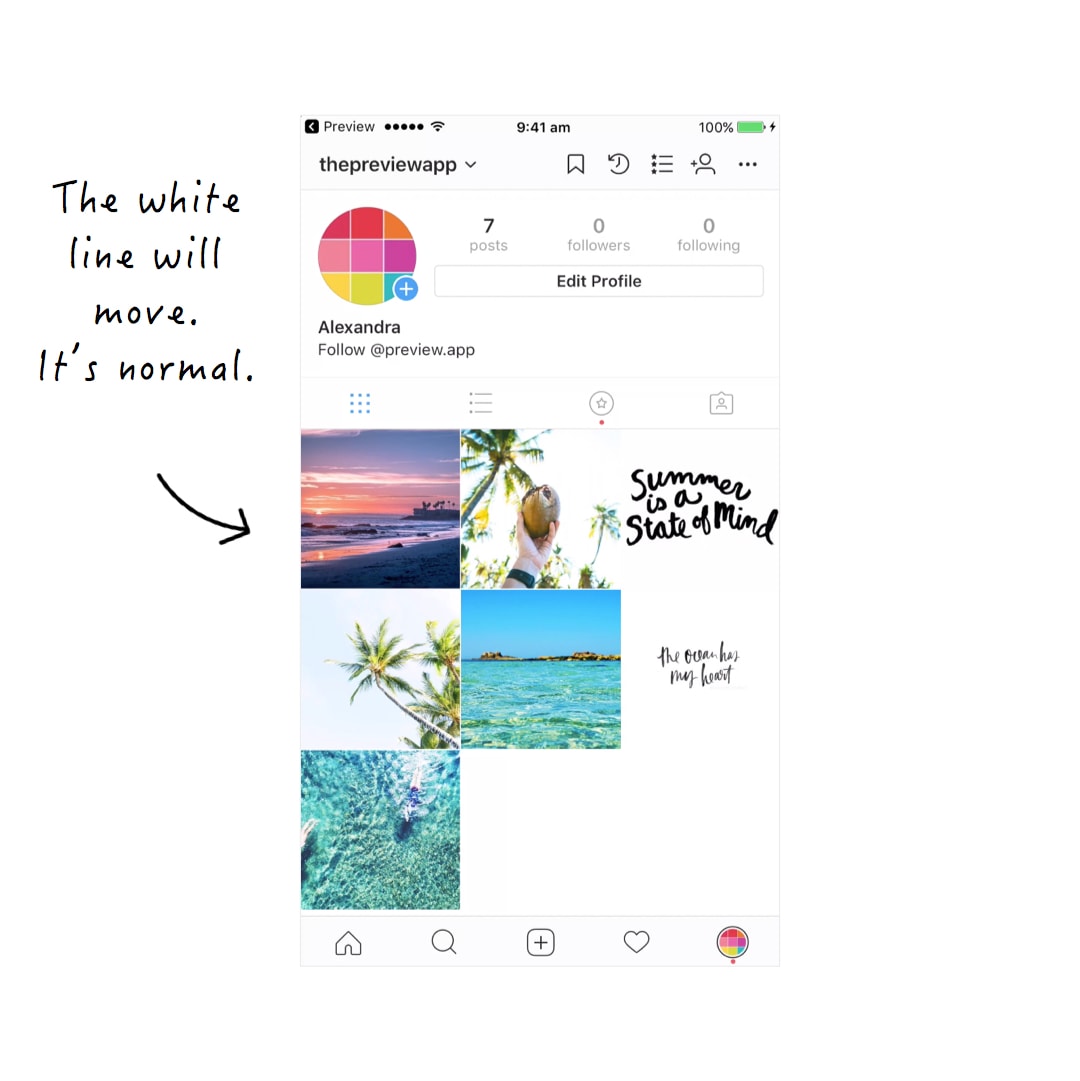The image size is (1080, 1081).
Task: Open the search magnifier icon
Action: pos(444,942)
